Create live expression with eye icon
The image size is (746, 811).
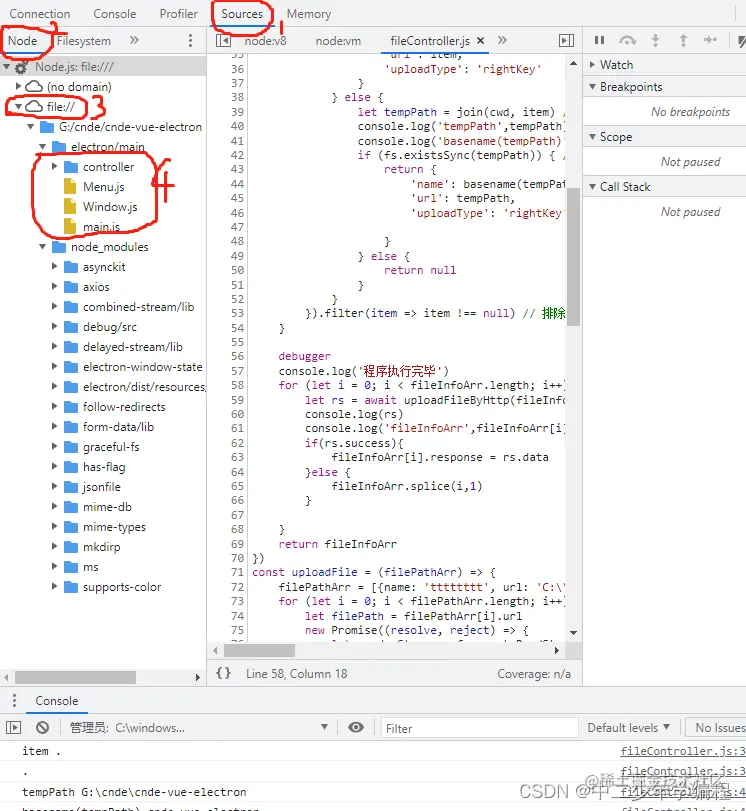[356, 727]
